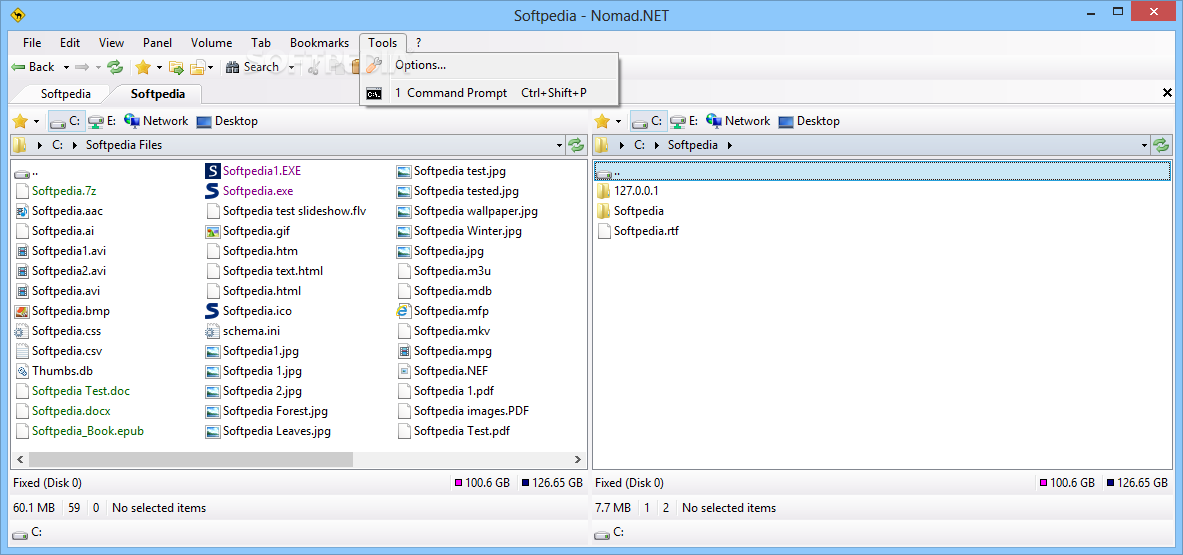Image resolution: width=1183 pixels, height=555 pixels.
Task: Open the Edit menu
Action: coord(70,43)
